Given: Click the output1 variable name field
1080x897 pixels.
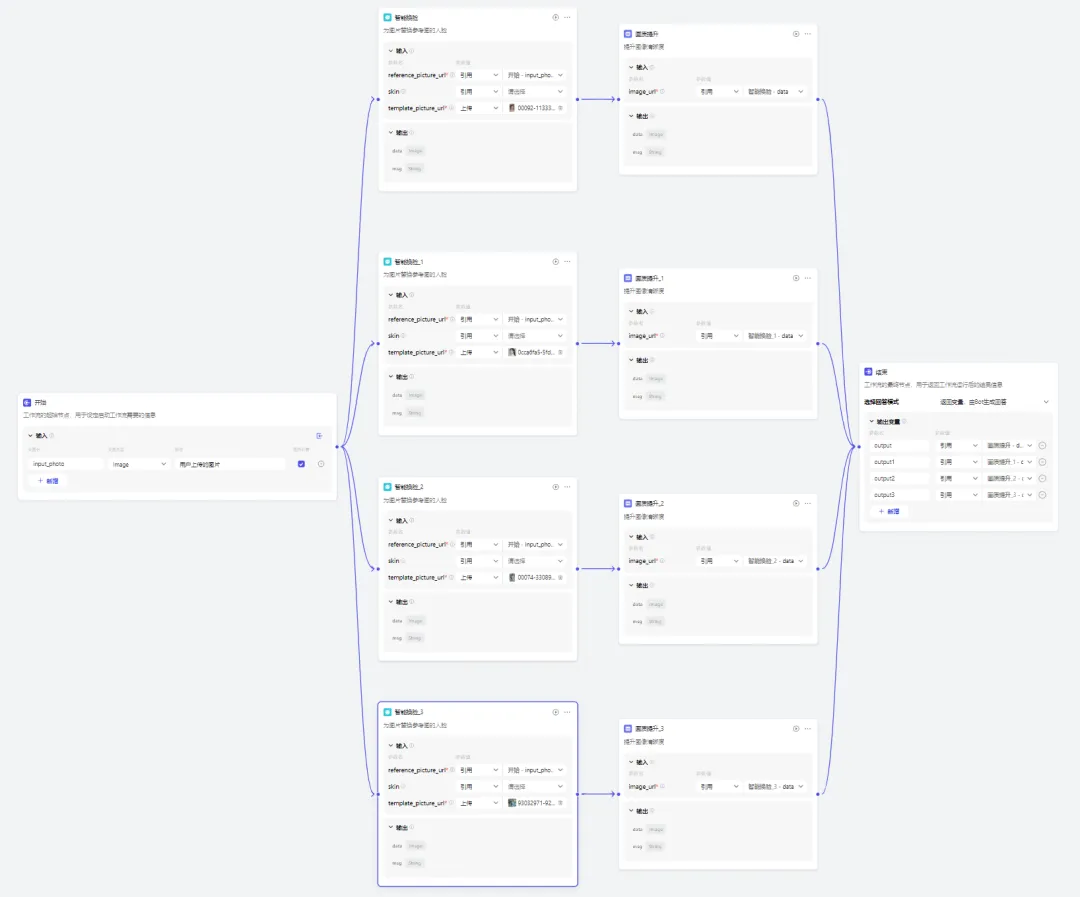Looking at the screenshot, I should 900,462.
